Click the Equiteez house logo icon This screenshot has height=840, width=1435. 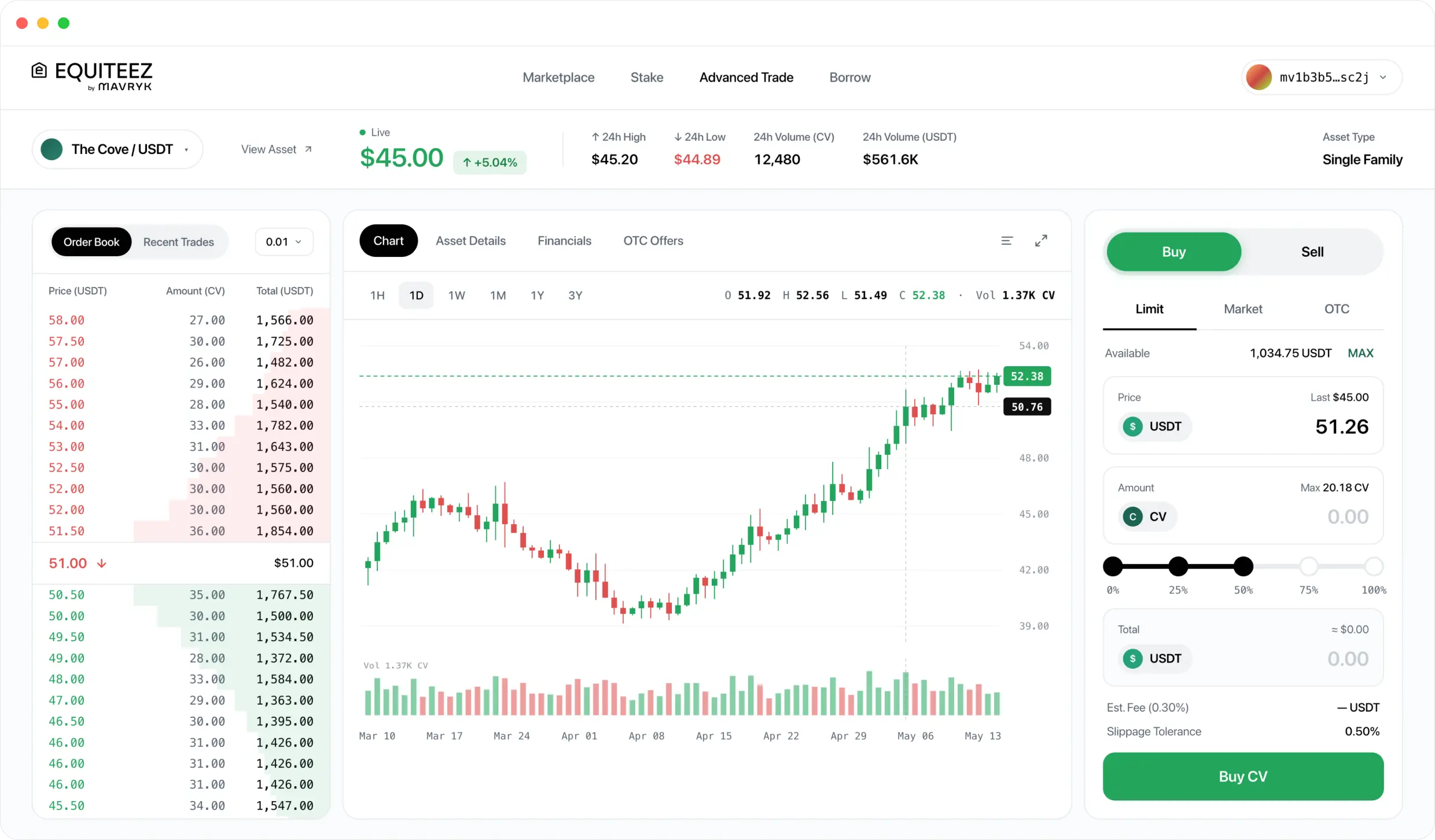pos(39,71)
